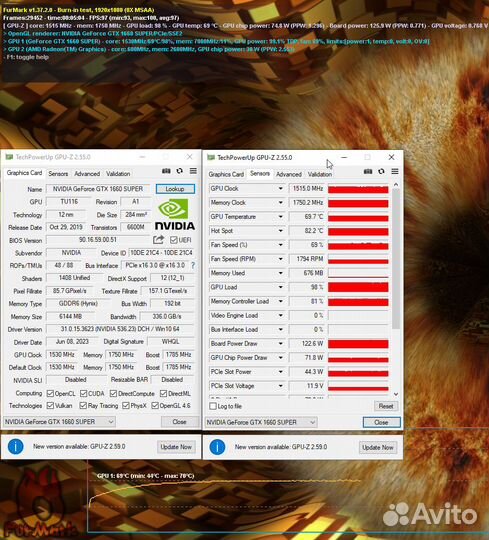Click the BIOS share/export icon
The image size is (489, 540).
click(x=158, y=240)
